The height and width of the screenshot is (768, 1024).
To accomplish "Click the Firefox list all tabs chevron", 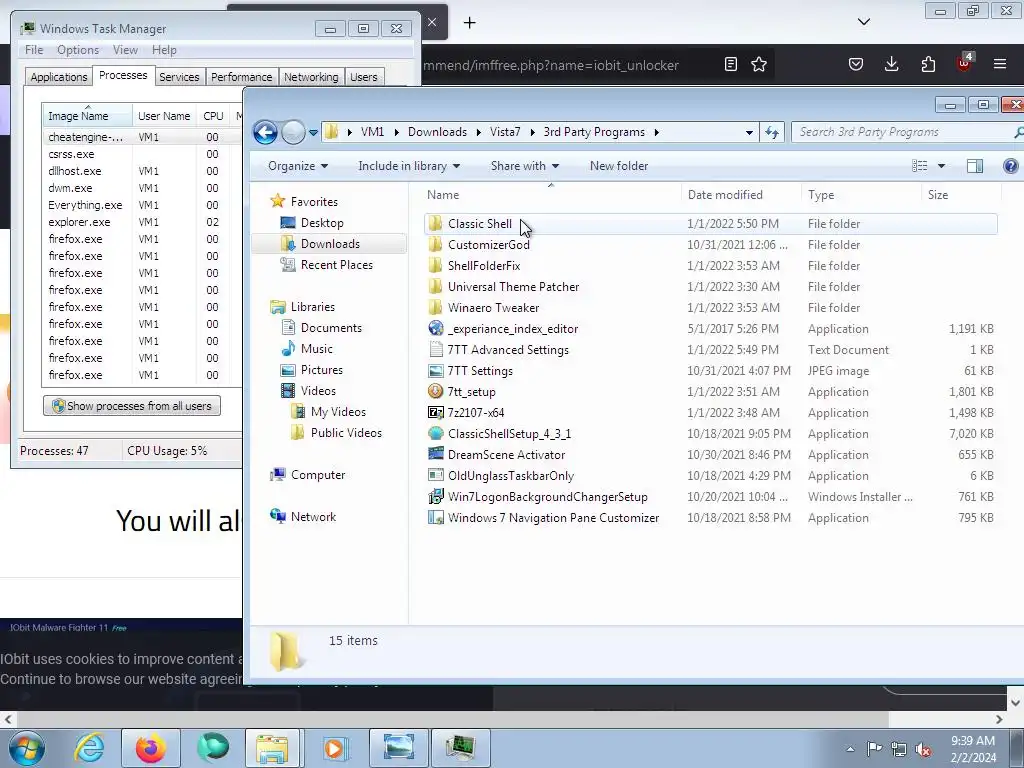I will click(863, 22).
